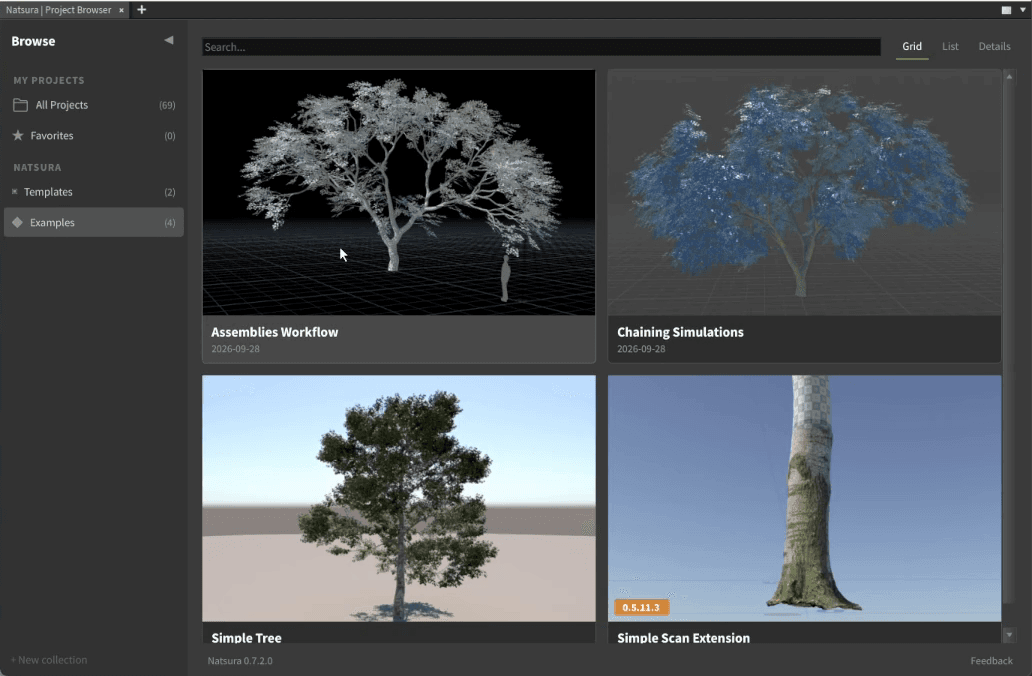Switch to the List view tab
The image size is (1032, 676).
tap(950, 47)
